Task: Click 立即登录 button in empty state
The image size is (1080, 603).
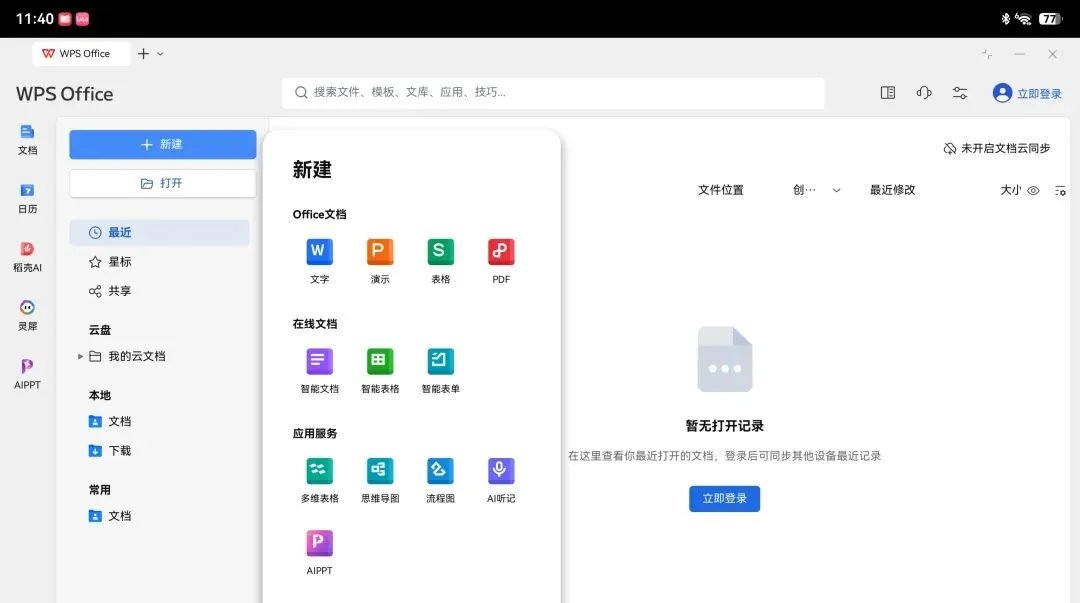Action: tap(724, 498)
